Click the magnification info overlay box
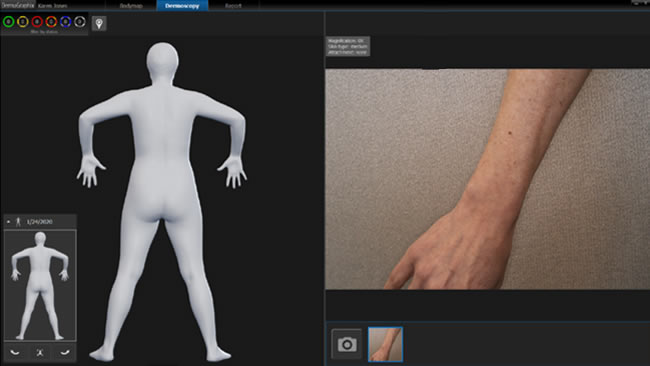650x366 pixels. [348, 46]
